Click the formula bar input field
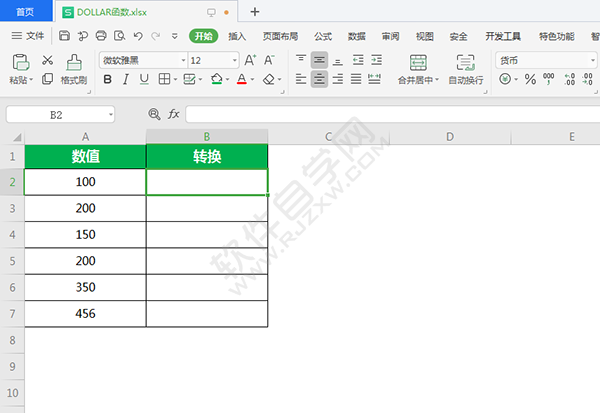 pos(393,114)
